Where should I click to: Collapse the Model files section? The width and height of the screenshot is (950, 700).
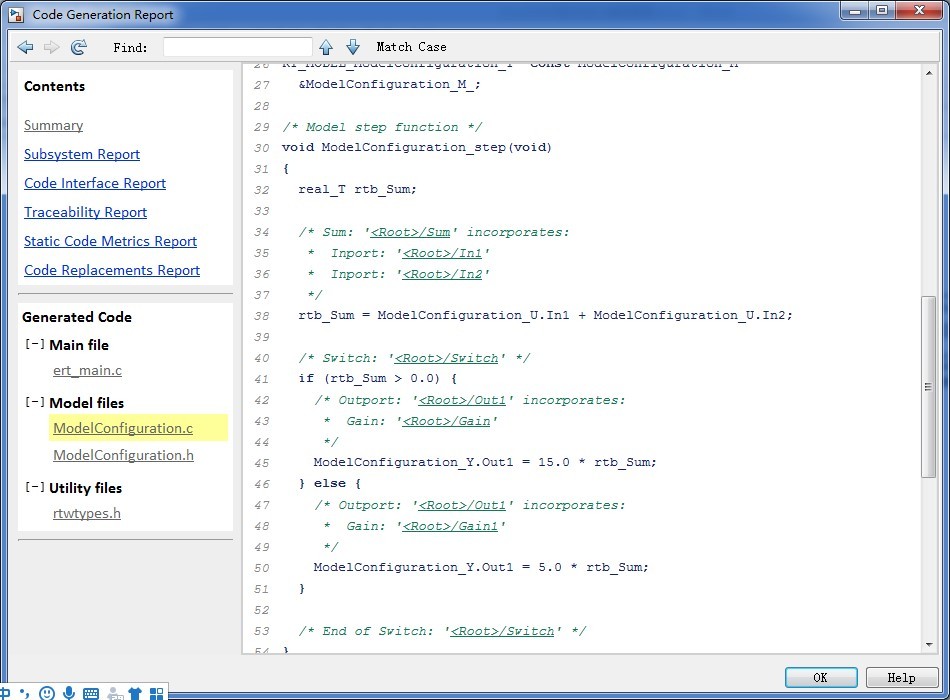35,402
